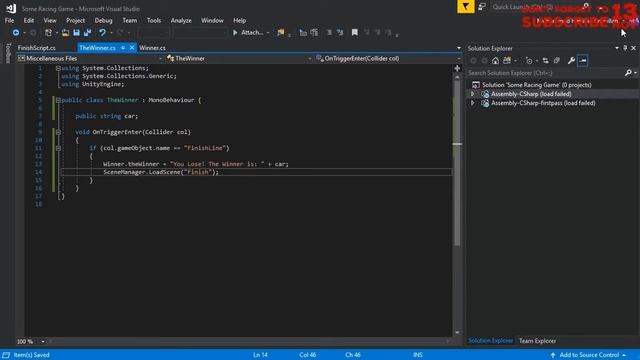The width and height of the screenshot is (640, 360).
Task: Open the Analyze menu
Action: point(181,20)
